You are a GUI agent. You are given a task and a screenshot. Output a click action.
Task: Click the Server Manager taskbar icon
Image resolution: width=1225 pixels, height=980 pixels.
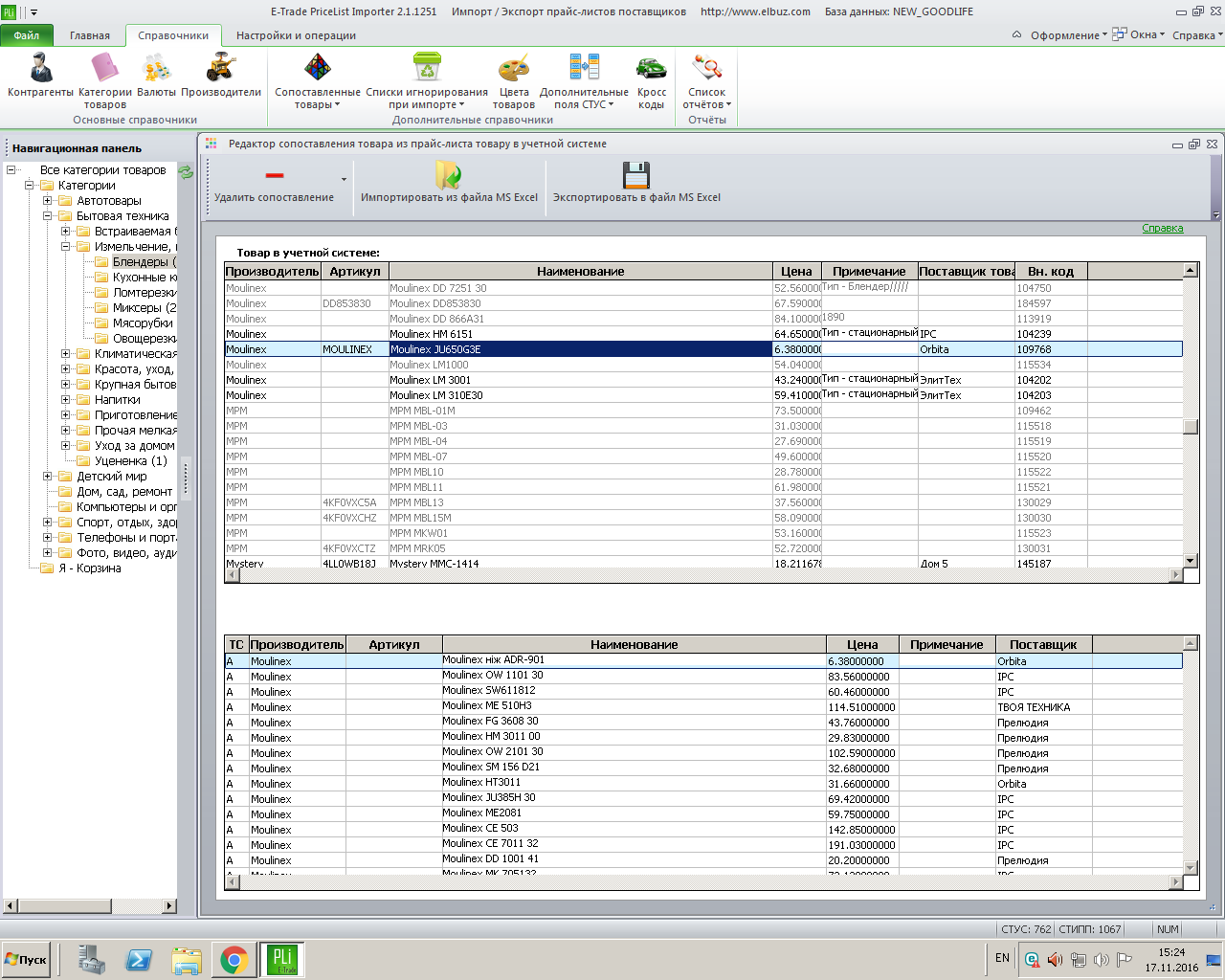pos(92,959)
